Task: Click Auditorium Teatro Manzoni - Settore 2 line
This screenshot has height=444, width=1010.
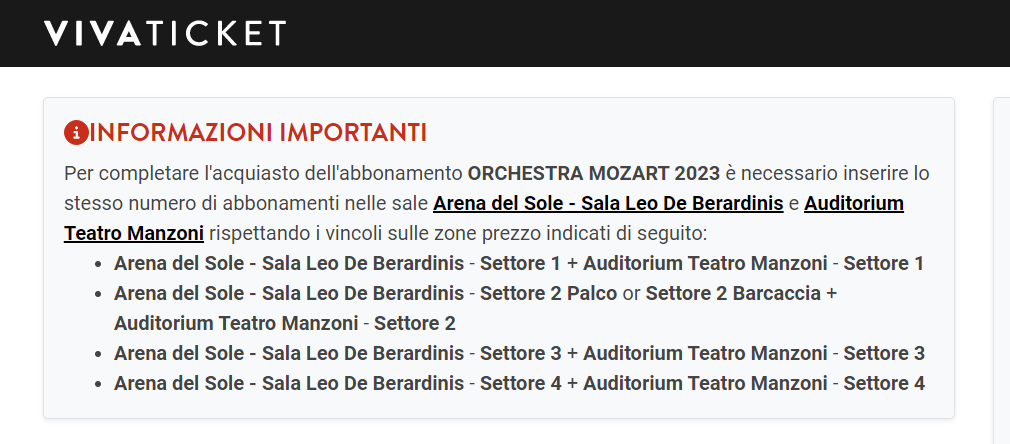Action: pyautogui.click(x=285, y=323)
